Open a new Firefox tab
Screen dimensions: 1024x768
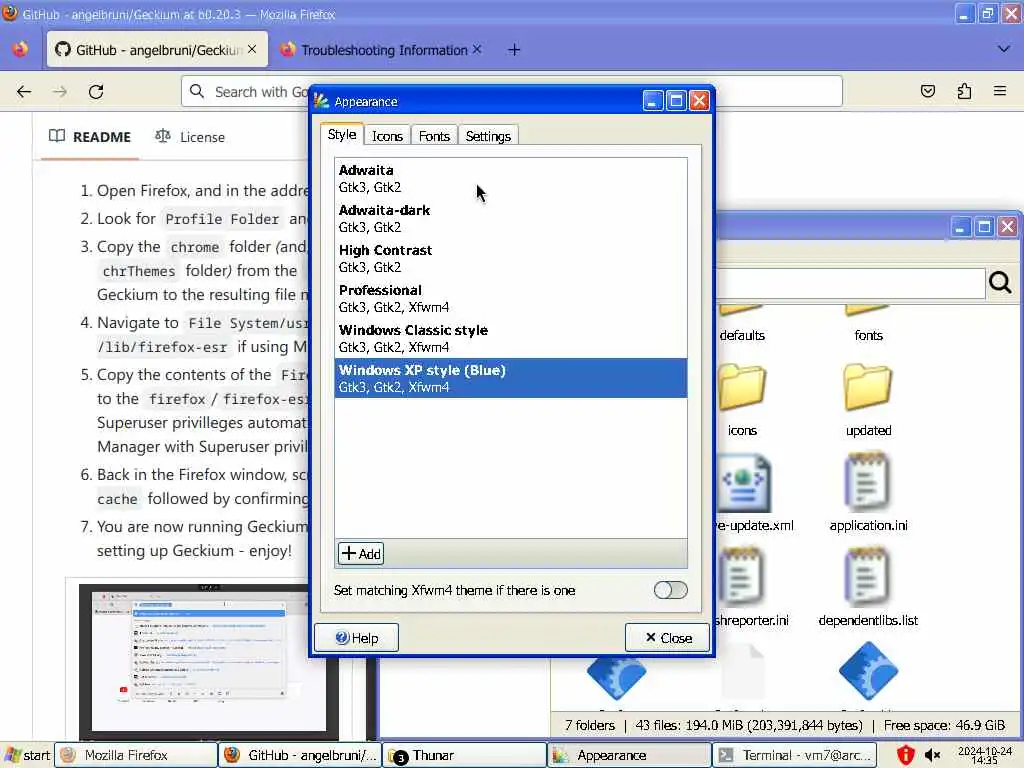point(514,50)
